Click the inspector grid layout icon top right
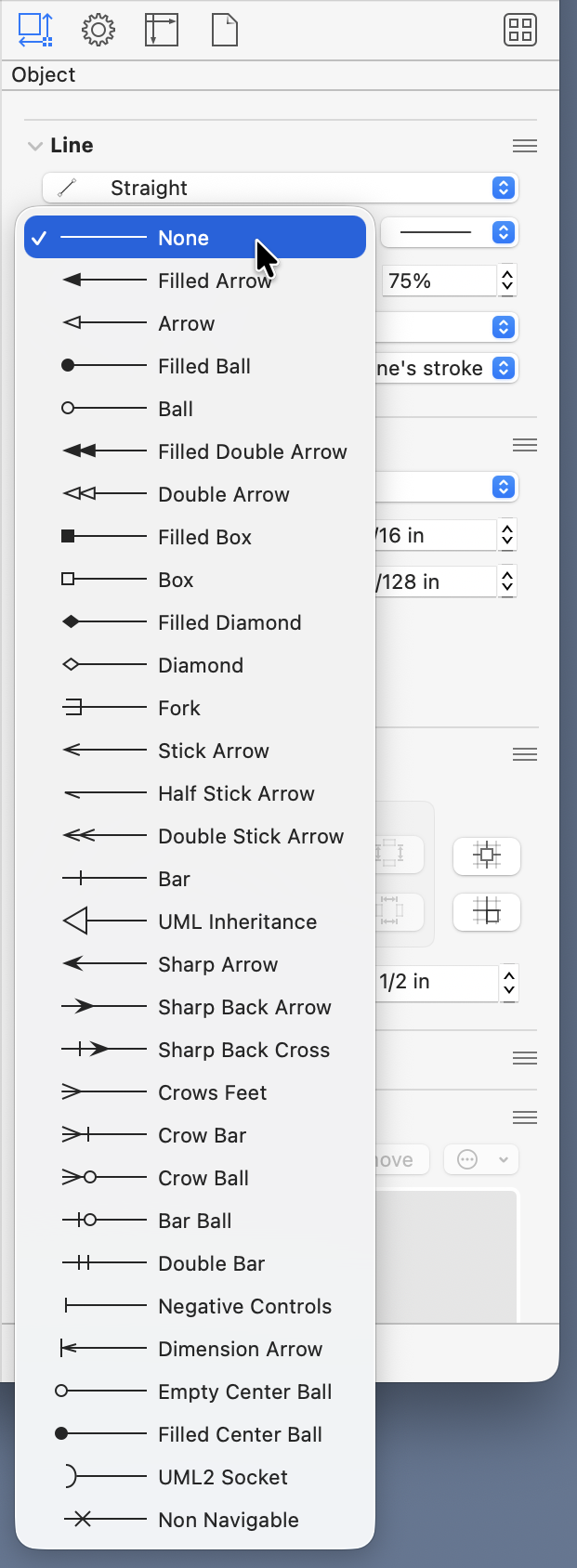Viewport: 577px width, 1568px height. pyautogui.click(x=519, y=30)
